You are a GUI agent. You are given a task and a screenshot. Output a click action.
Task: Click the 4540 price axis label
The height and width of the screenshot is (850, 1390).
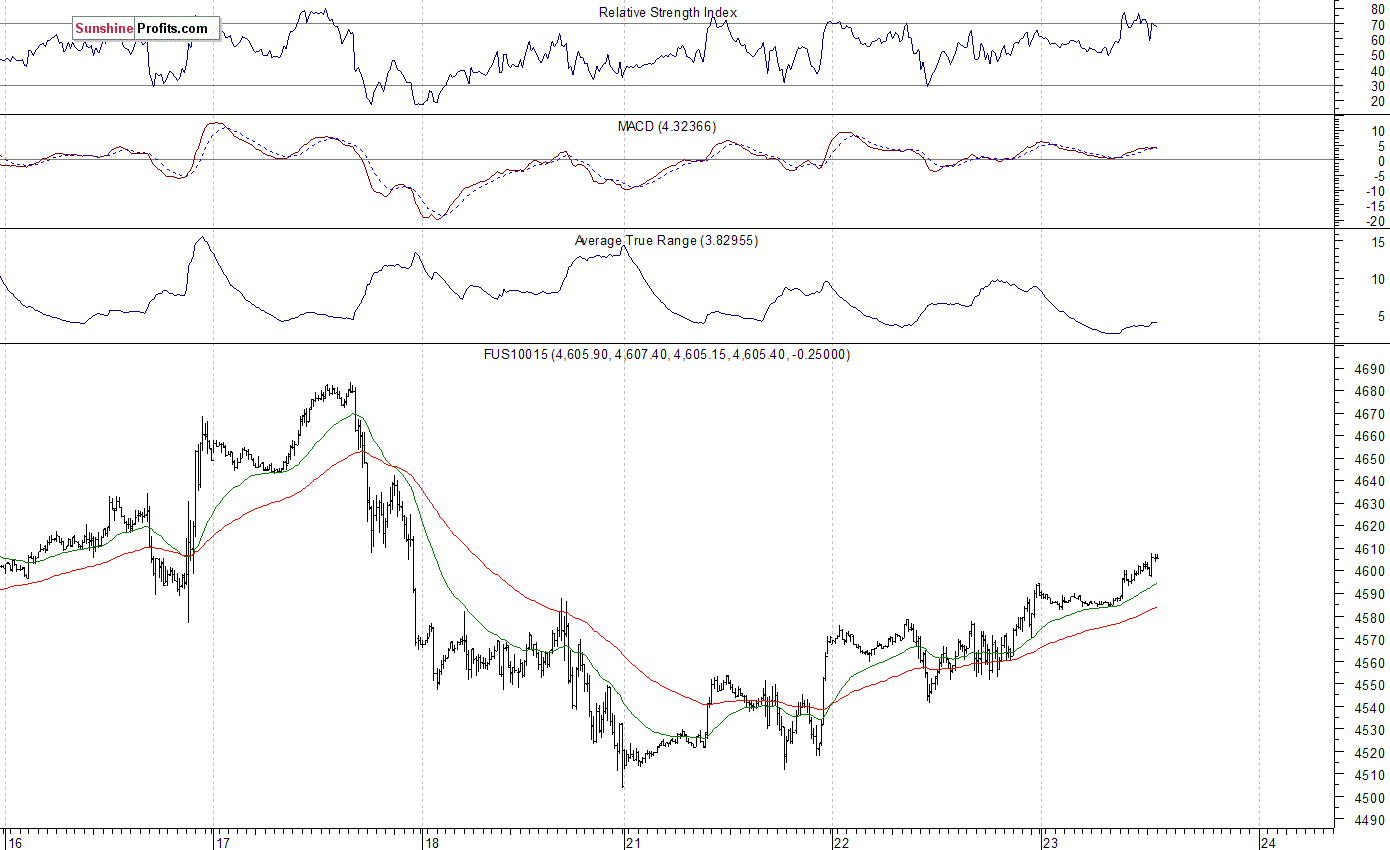tap(1370, 708)
